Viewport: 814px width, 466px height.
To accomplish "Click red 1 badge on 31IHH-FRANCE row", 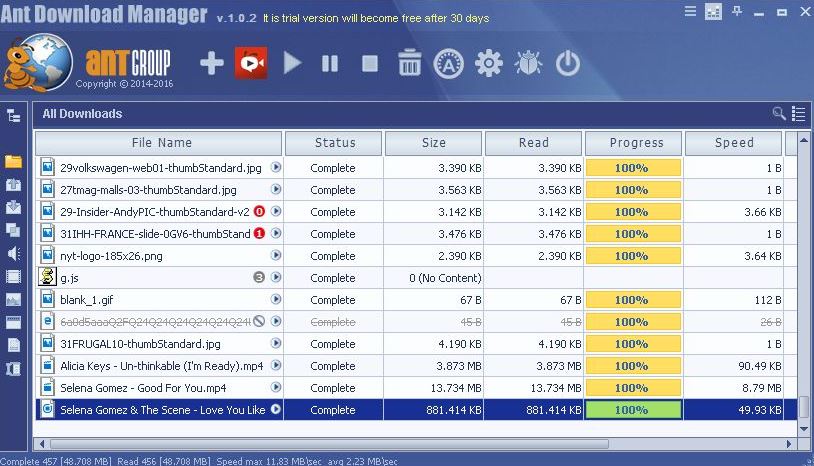I will click(259, 234).
